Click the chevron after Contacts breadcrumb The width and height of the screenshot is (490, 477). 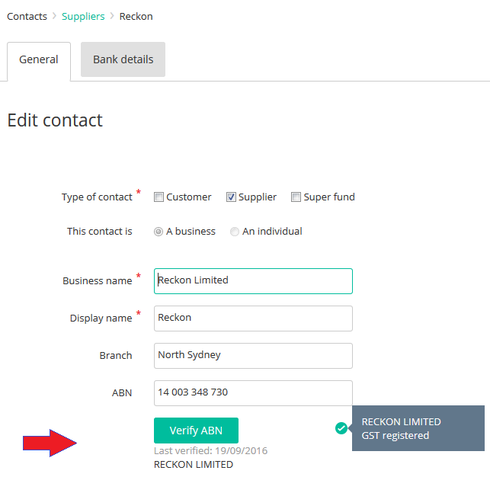[x=54, y=16]
